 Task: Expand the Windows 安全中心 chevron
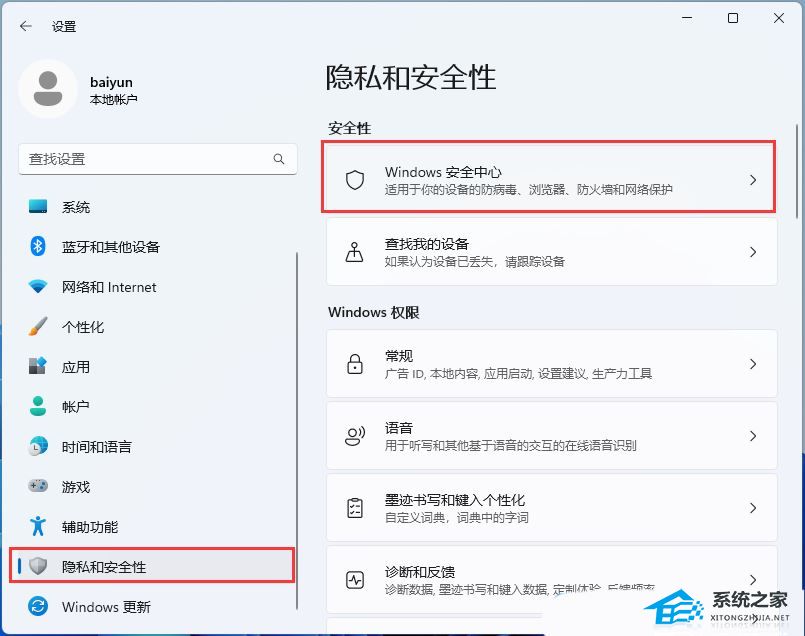753,180
